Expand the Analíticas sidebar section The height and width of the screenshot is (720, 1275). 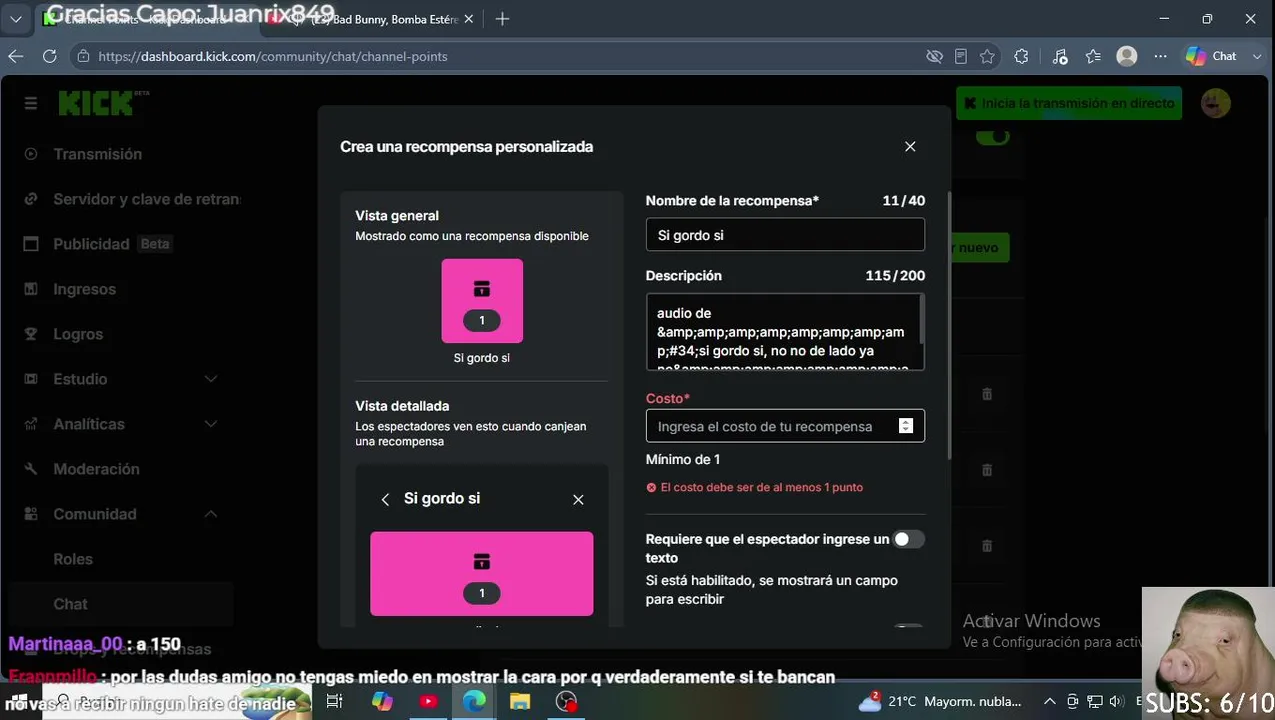211,424
